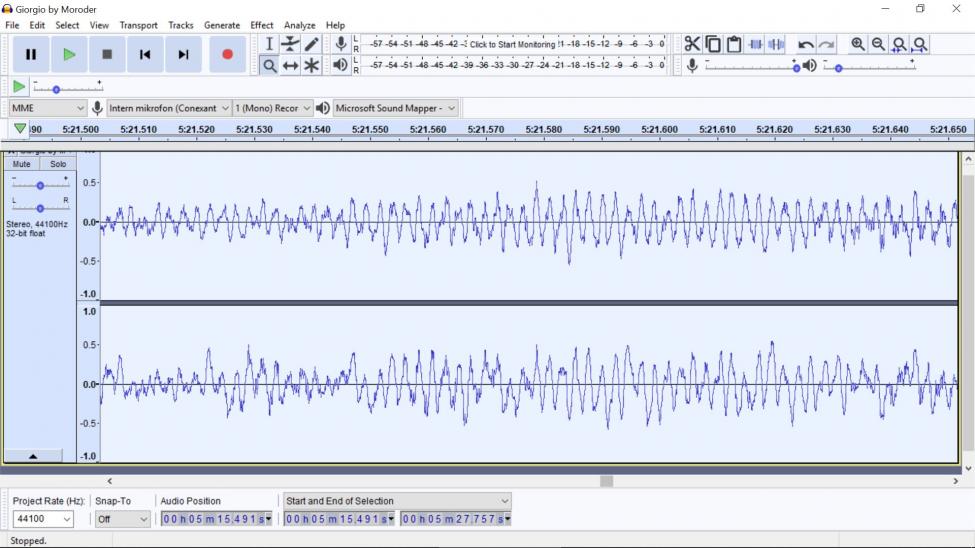Select the Multi-Tool asterisk icon

pyautogui.click(x=312, y=65)
